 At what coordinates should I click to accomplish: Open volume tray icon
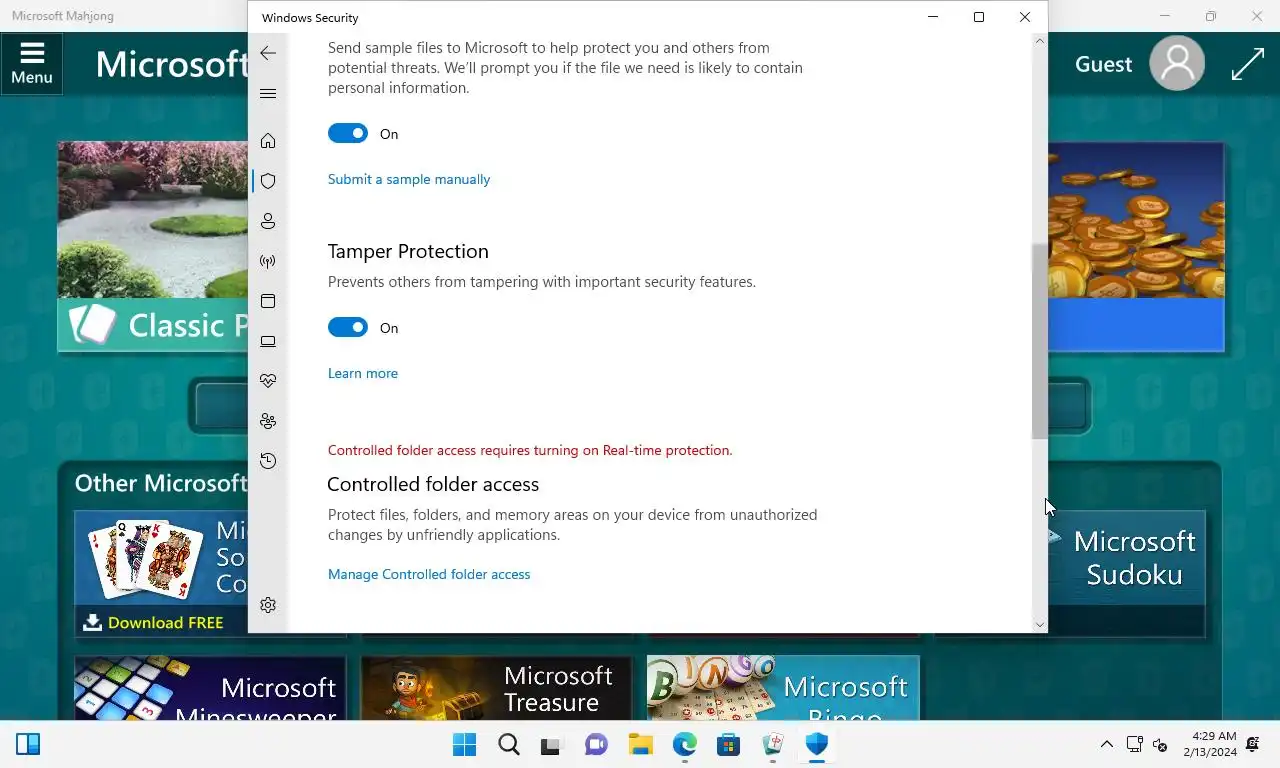point(1160,745)
